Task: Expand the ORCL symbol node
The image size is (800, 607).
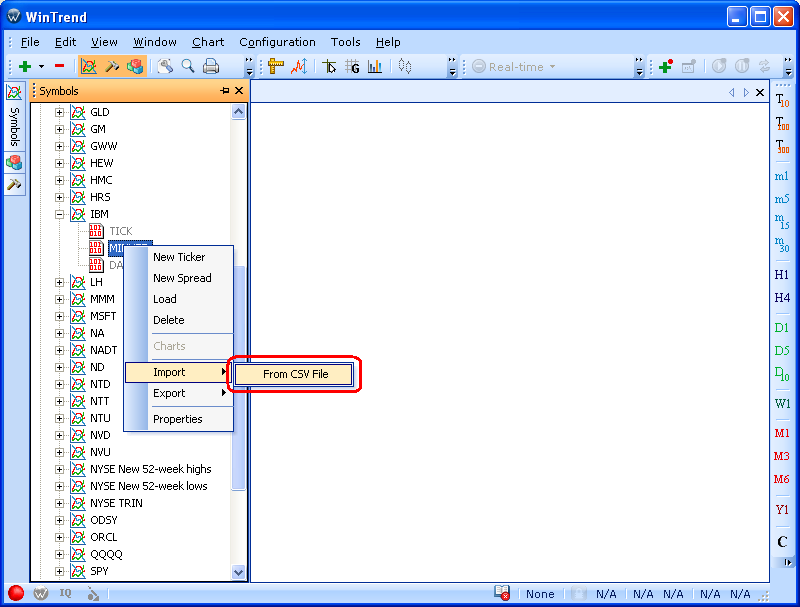Action: [x=59, y=537]
